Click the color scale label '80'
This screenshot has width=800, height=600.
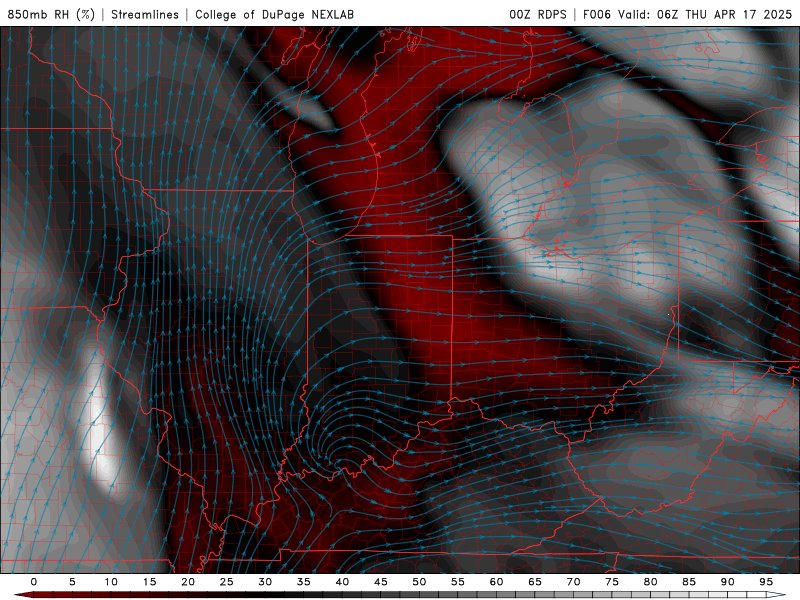[651, 582]
